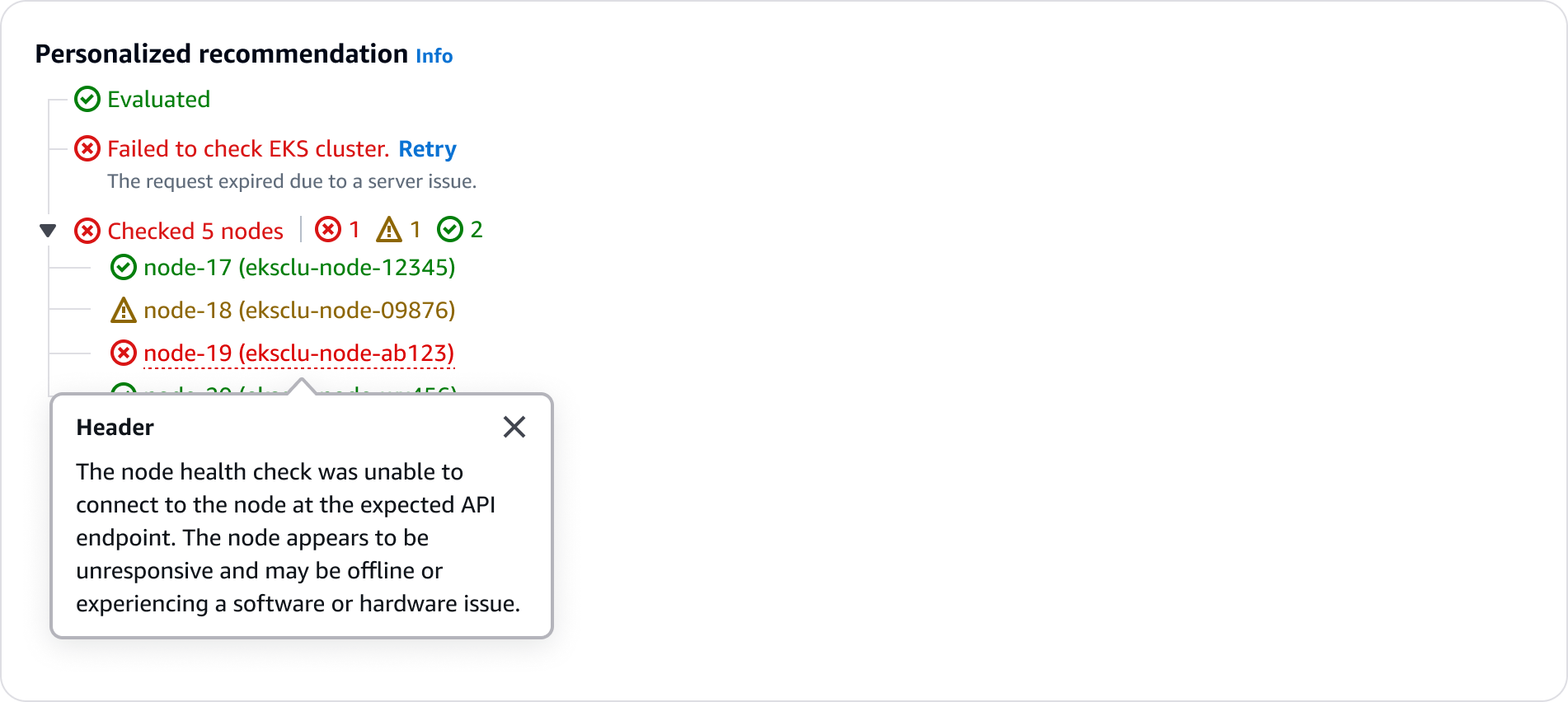Open the Info link next to heading
Screen dimensions: 1568x702
434,56
